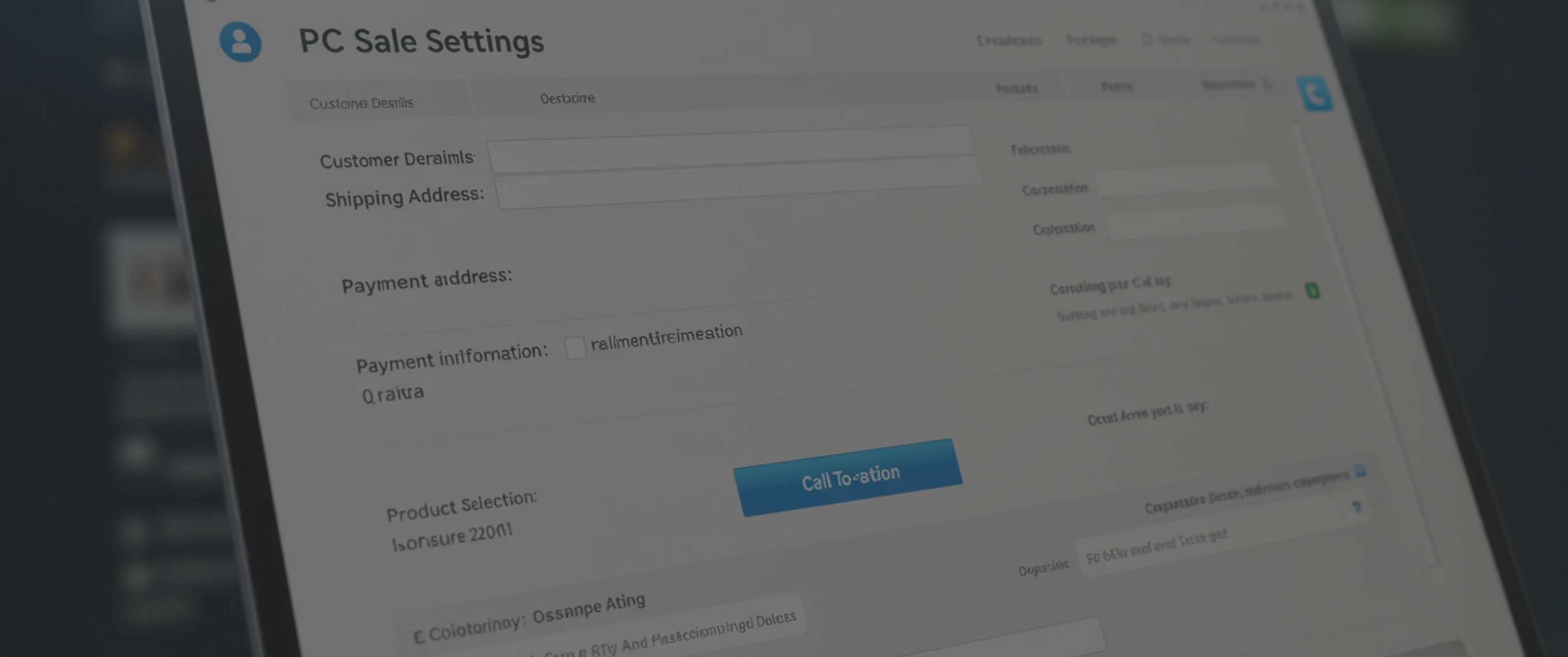Open the Customer Details tab
The image size is (1568, 657).
(361, 103)
